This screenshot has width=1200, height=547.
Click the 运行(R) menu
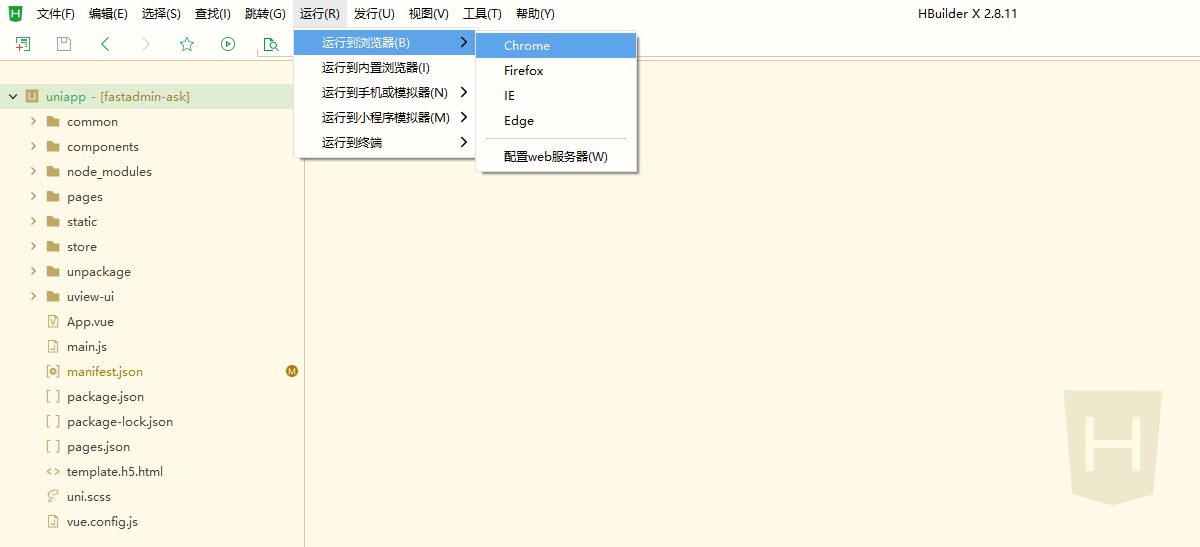click(320, 14)
